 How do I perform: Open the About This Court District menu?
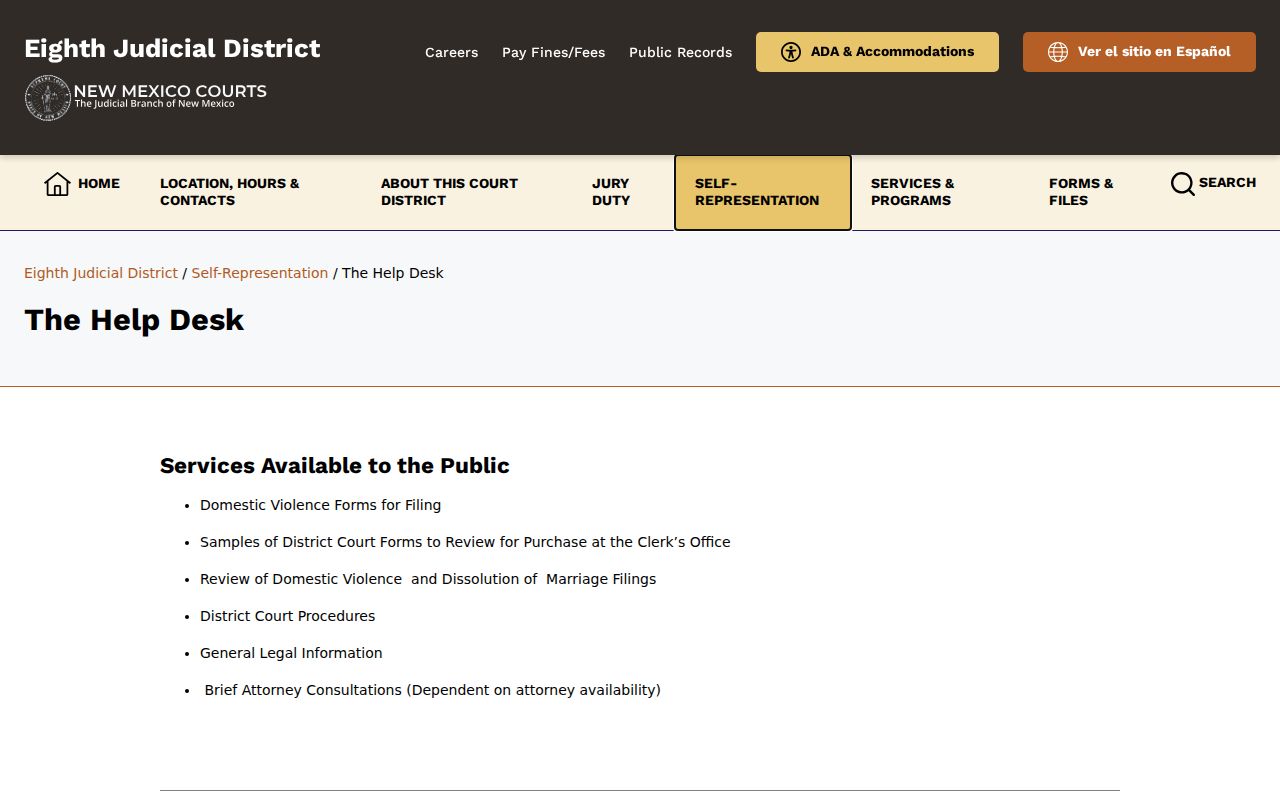coord(449,192)
